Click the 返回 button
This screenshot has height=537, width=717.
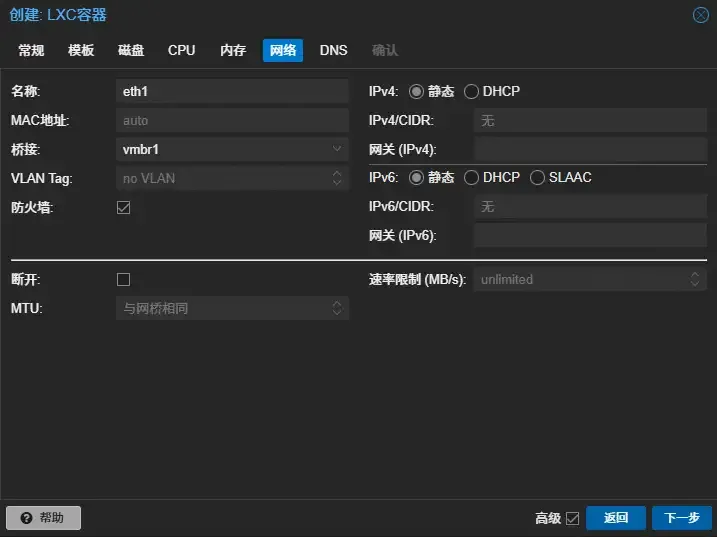(x=616, y=518)
